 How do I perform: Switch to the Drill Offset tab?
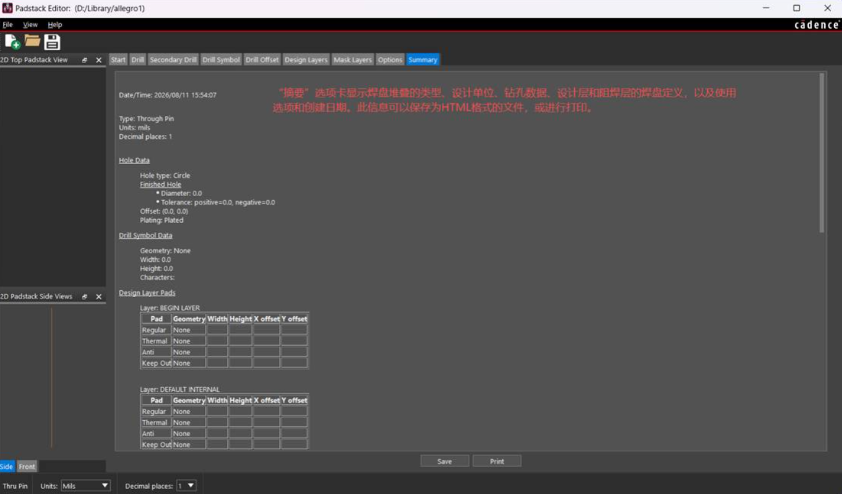tap(262, 60)
